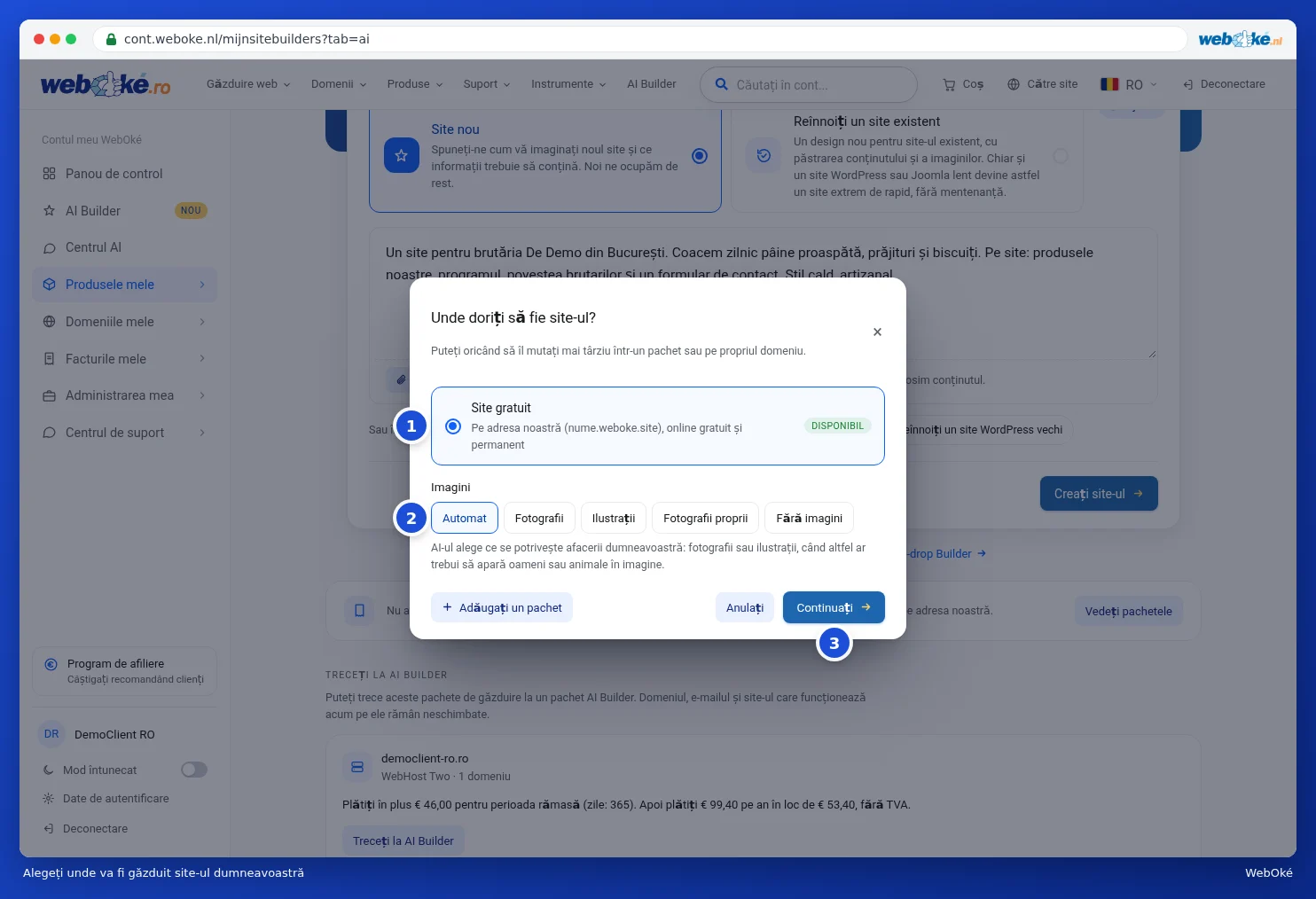This screenshot has height=899, width=1316.
Task: Choose Fără imagini image option
Action: (x=810, y=518)
